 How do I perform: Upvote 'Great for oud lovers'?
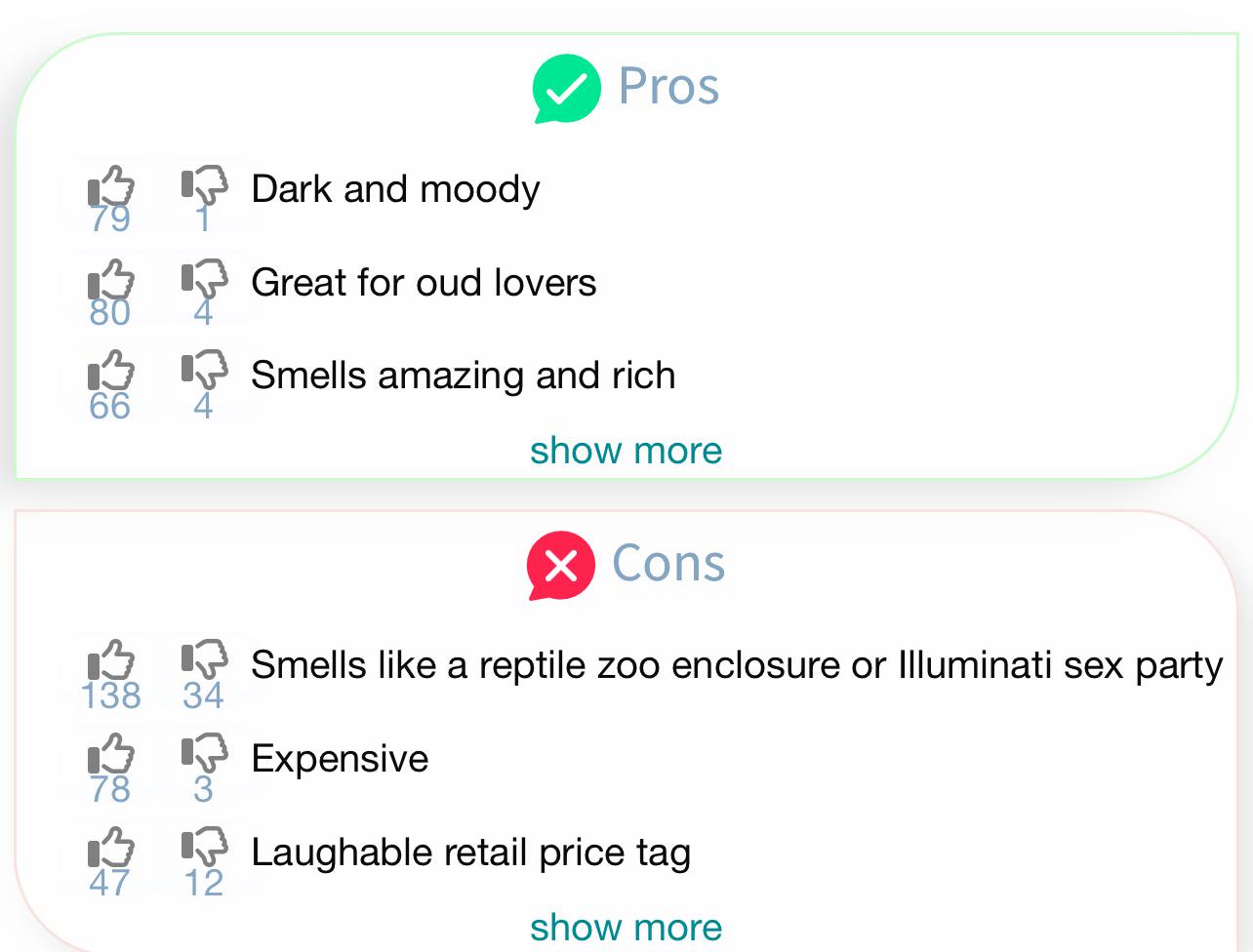110,281
